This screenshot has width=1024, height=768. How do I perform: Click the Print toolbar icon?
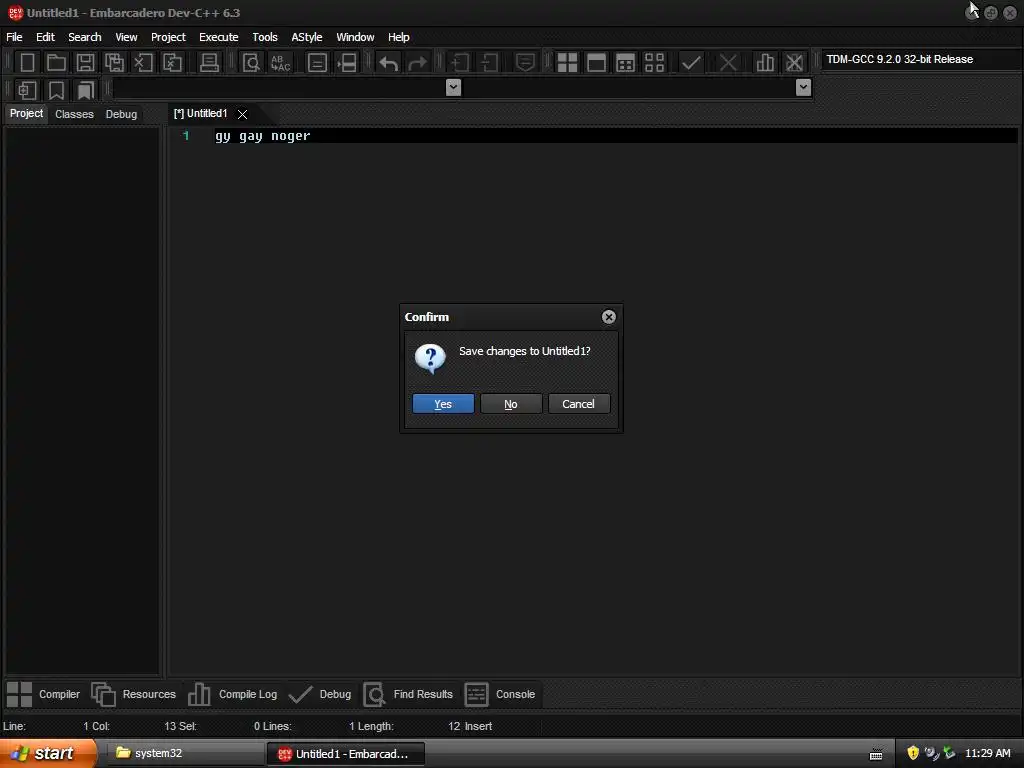[209, 63]
